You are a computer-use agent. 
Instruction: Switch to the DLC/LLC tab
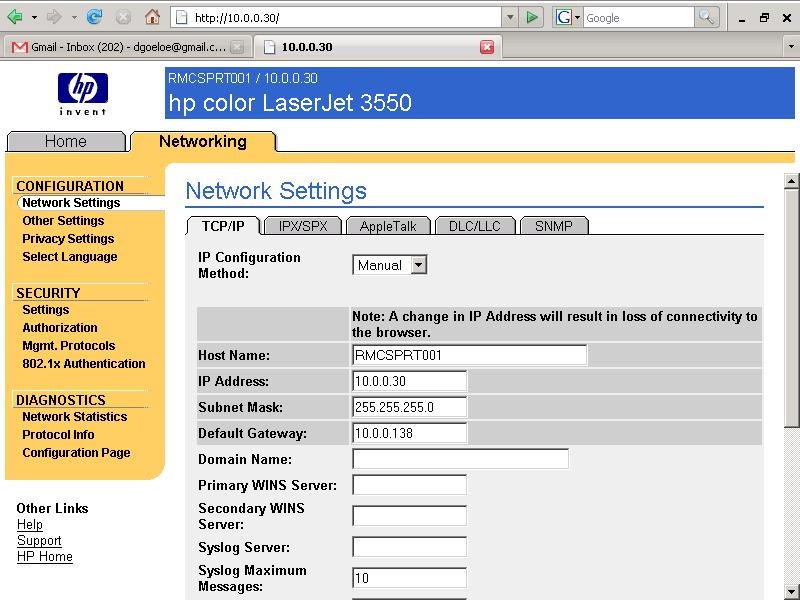pos(475,226)
